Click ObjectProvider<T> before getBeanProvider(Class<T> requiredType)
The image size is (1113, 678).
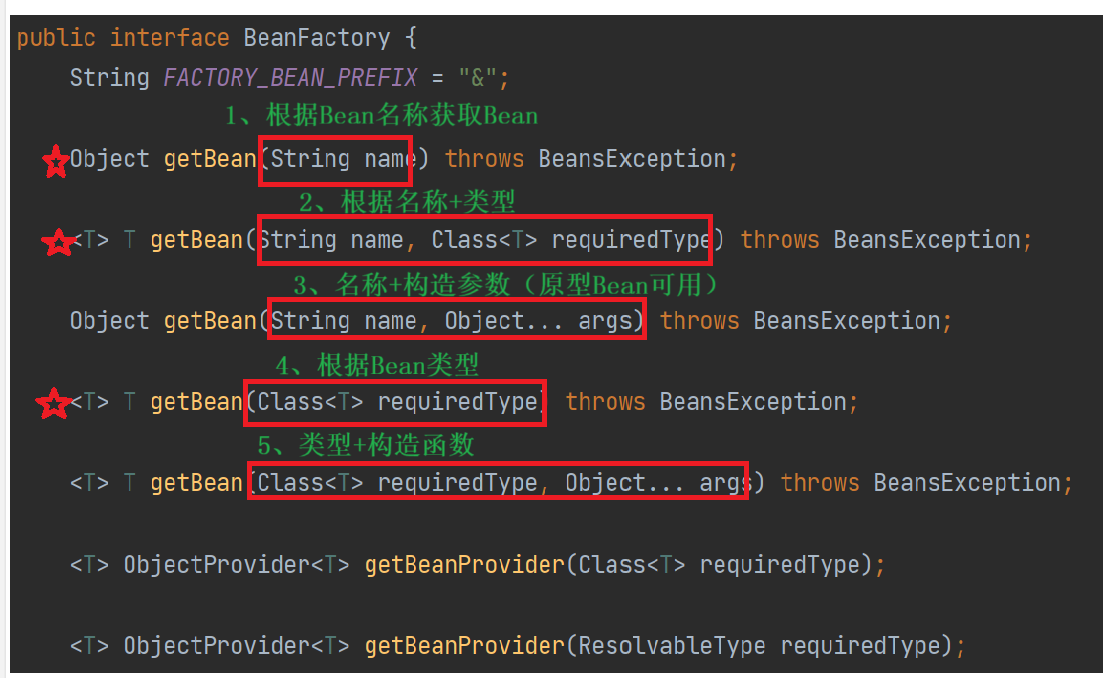click(x=236, y=564)
